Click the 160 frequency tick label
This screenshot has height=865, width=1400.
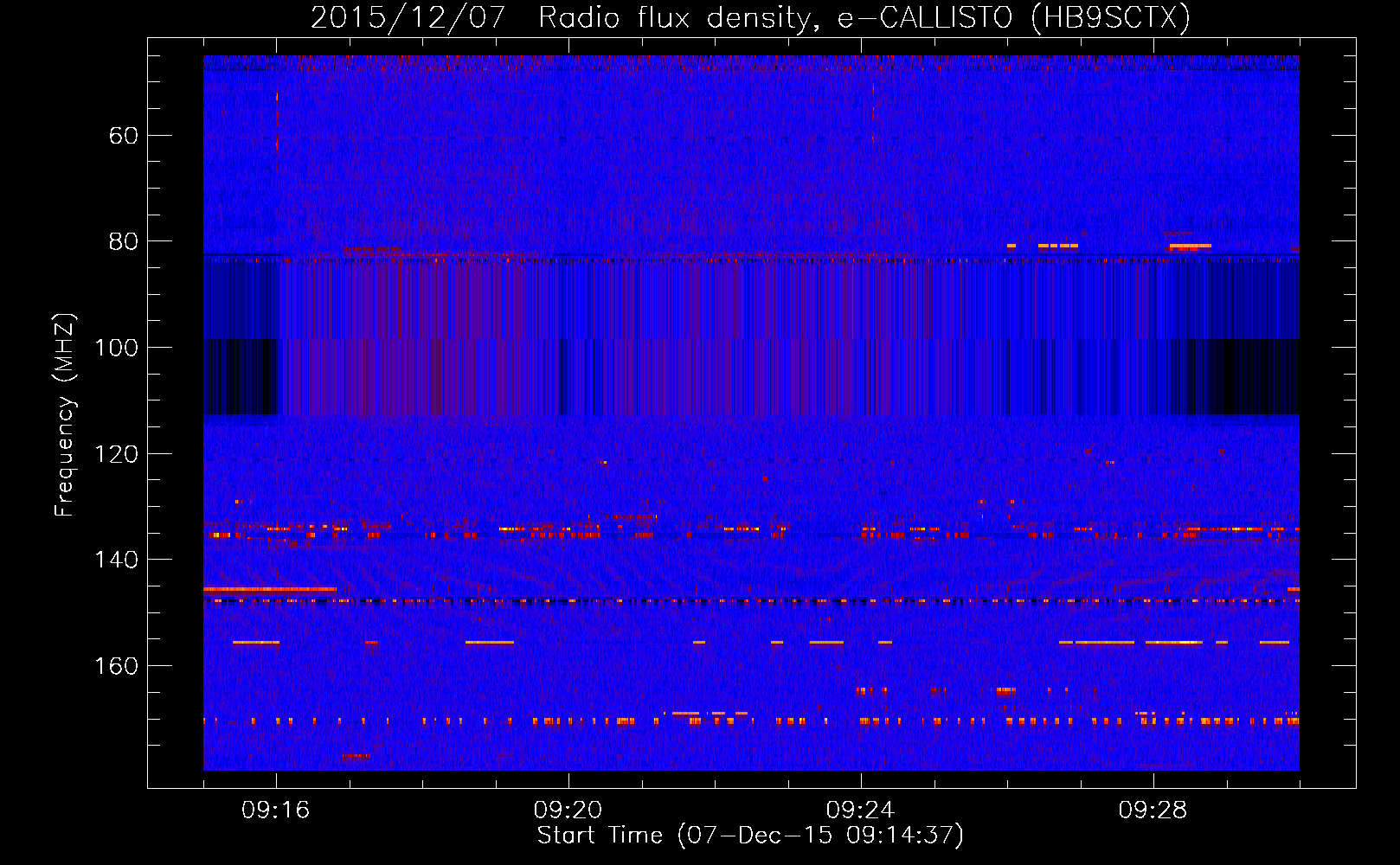click(x=116, y=666)
